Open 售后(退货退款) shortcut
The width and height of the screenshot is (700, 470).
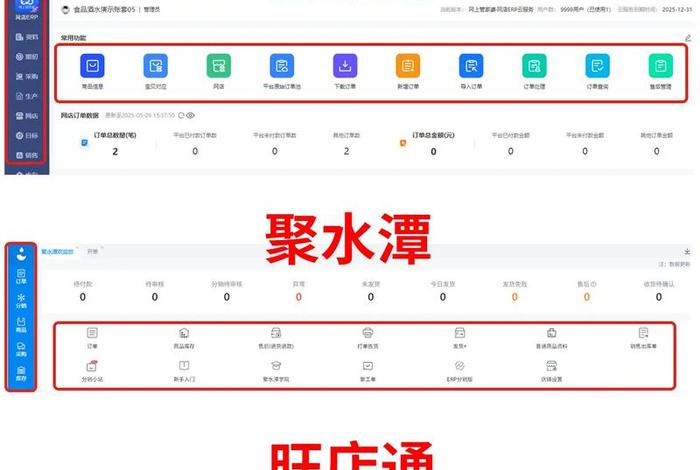point(276,337)
